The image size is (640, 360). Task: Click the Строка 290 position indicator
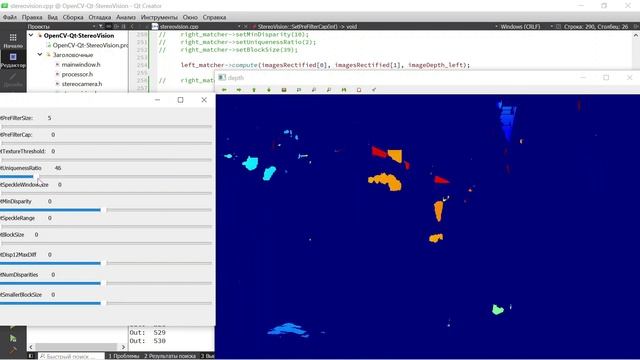(596, 27)
